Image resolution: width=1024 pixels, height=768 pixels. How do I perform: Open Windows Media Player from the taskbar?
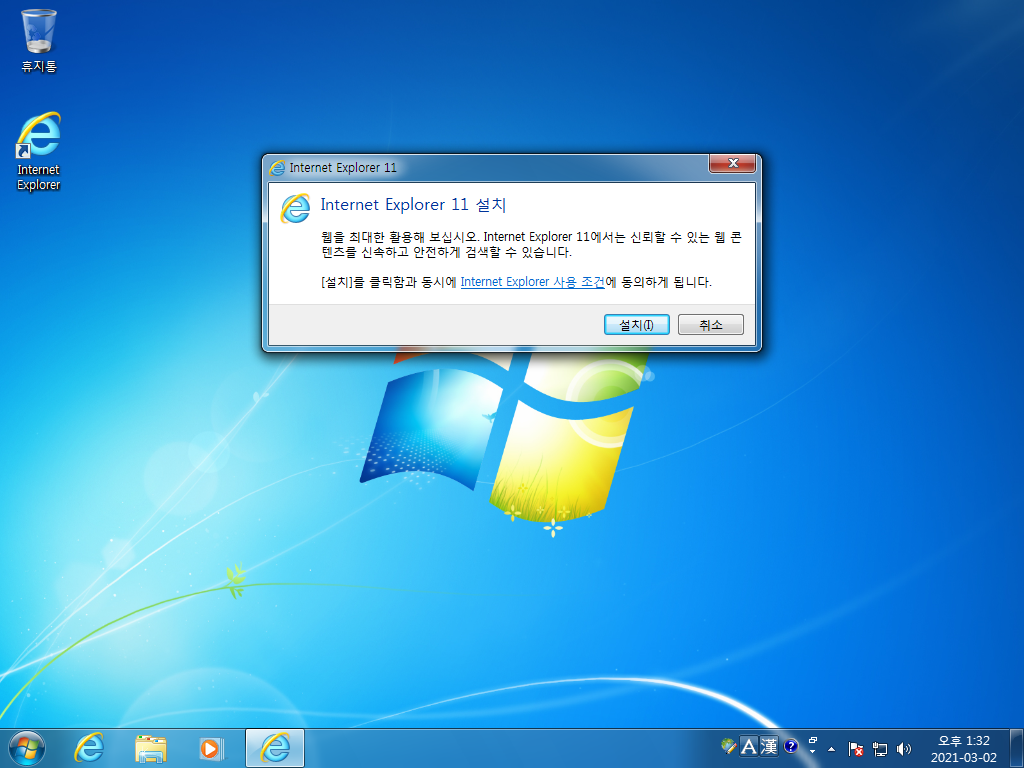[211, 748]
